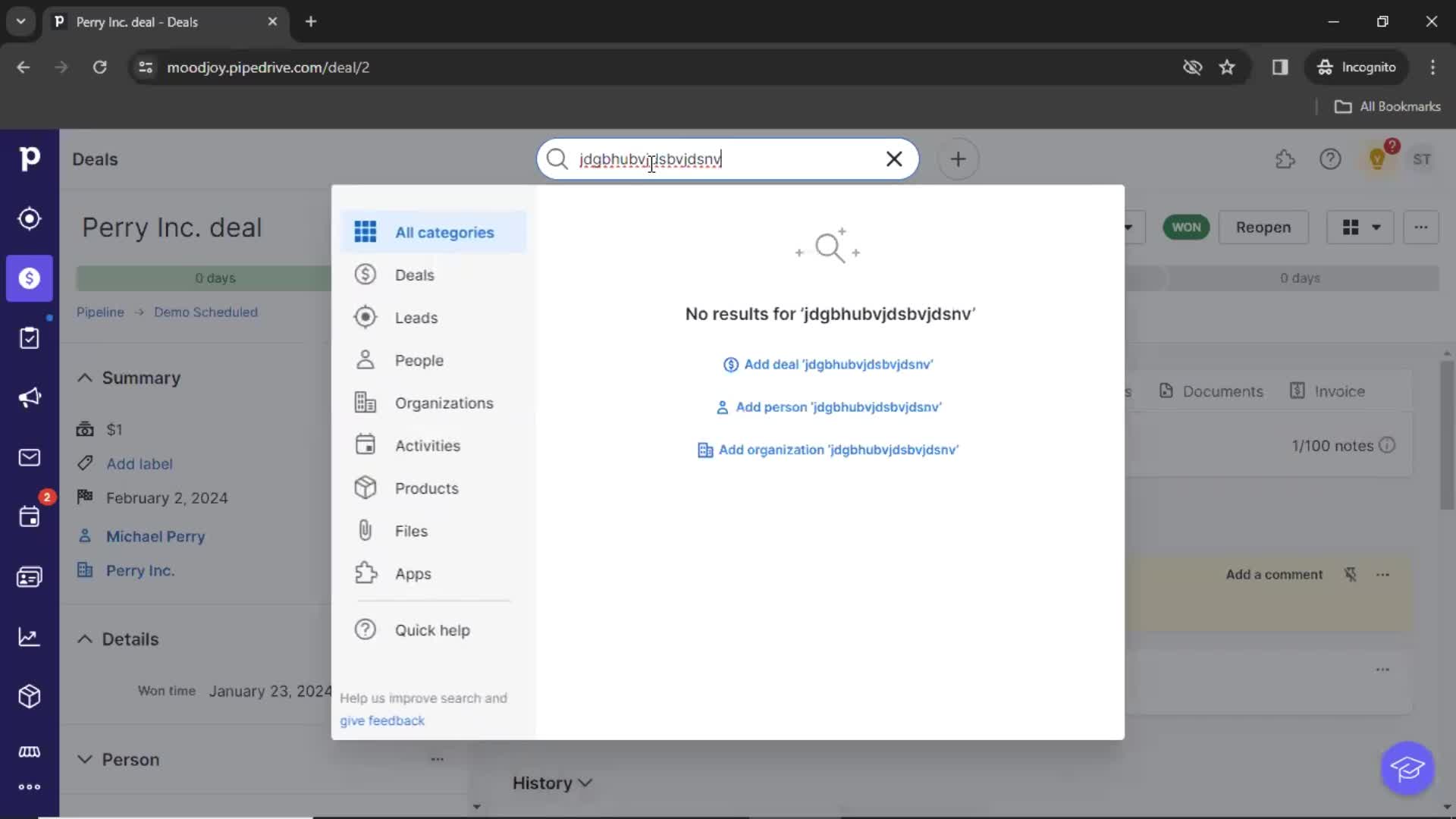Select All categories search filter
This screenshot has width=1456, height=819.
pos(433,232)
